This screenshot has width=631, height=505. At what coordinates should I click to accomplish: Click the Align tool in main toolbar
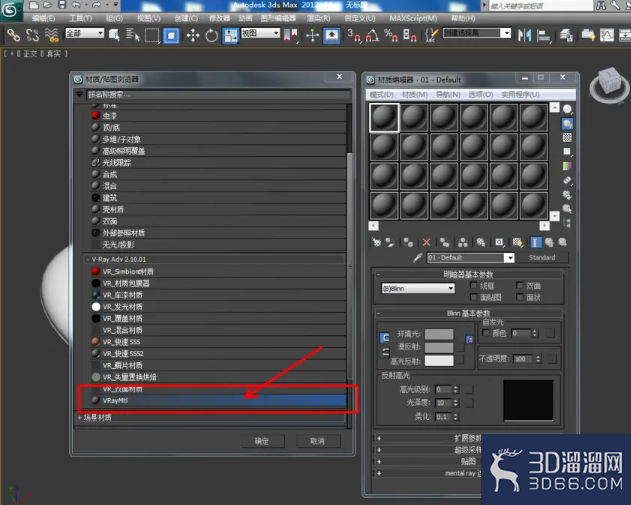point(544,35)
